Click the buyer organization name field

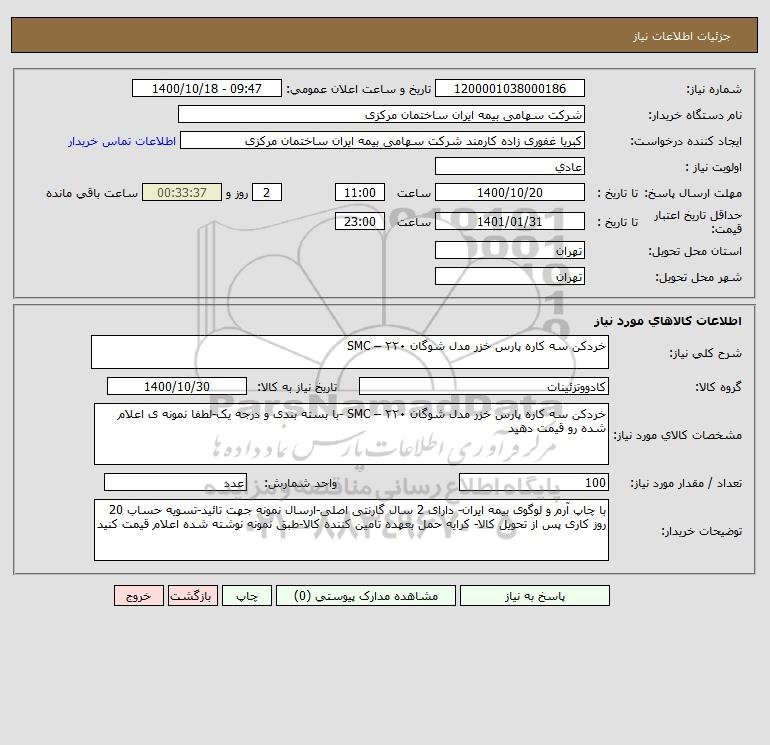click(x=381, y=114)
